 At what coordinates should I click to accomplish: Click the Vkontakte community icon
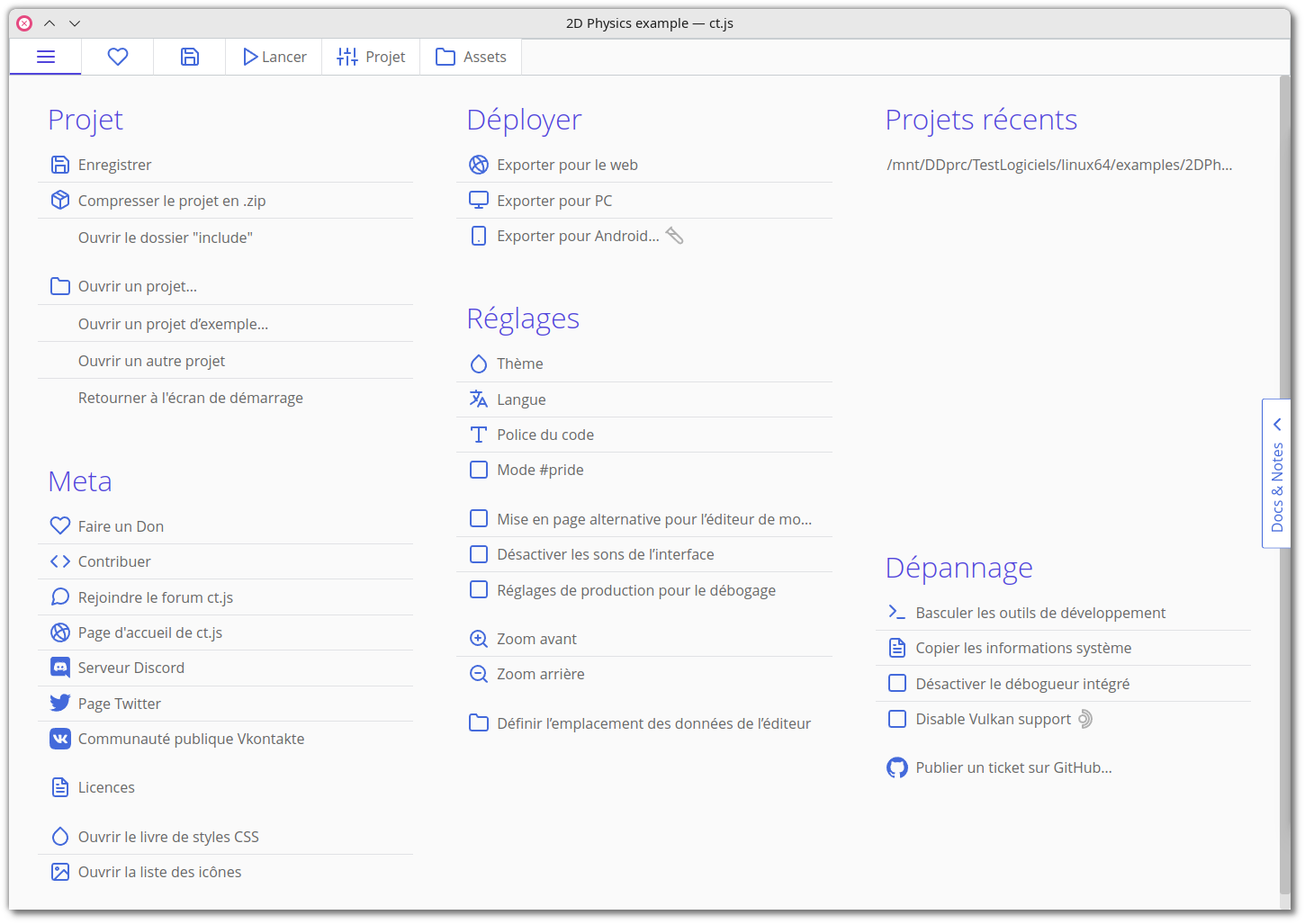coord(60,739)
